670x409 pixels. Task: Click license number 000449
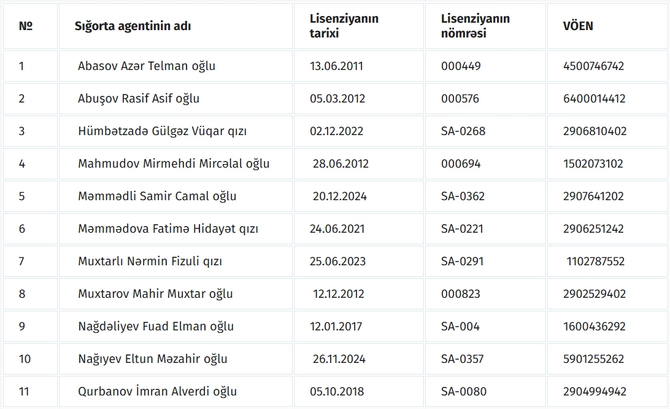click(461, 66)
